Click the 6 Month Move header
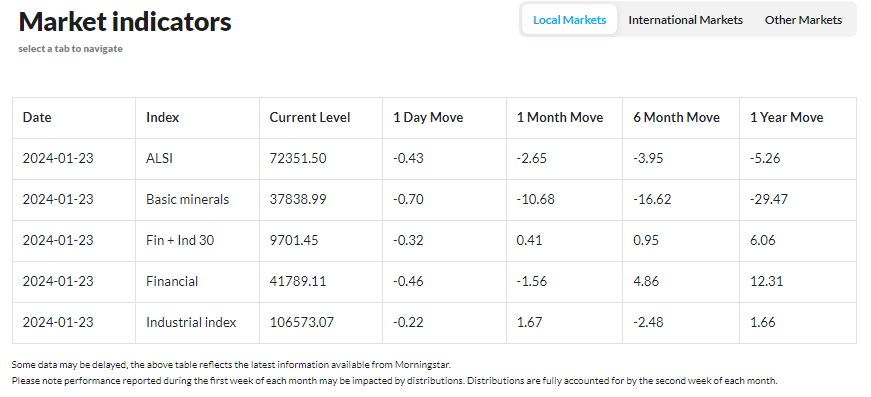Screen dimensions: 871x397 click(x=676, y=118)
